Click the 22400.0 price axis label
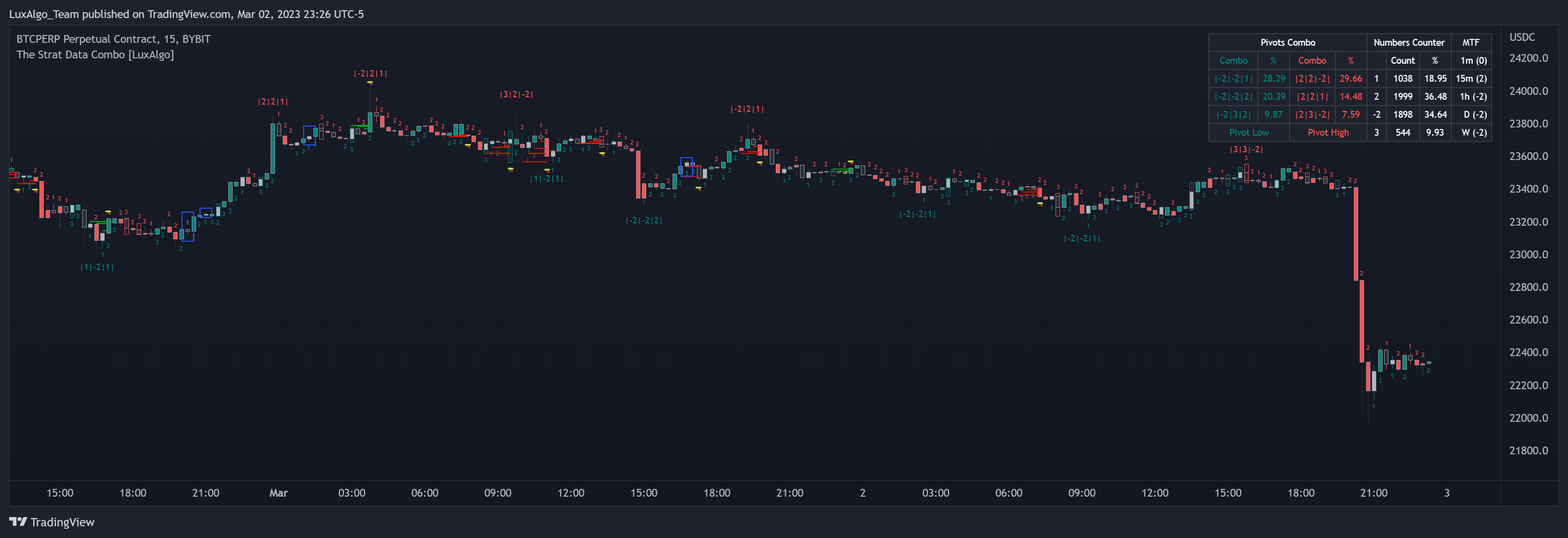The height and width of the screenshot is (538, 1568). click(x=1529, y=352)
